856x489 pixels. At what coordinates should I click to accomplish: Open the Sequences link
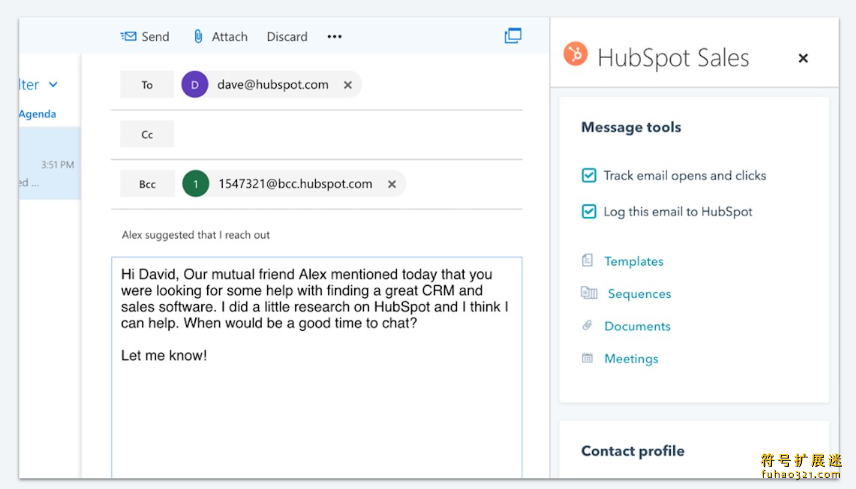pos(639,294)
